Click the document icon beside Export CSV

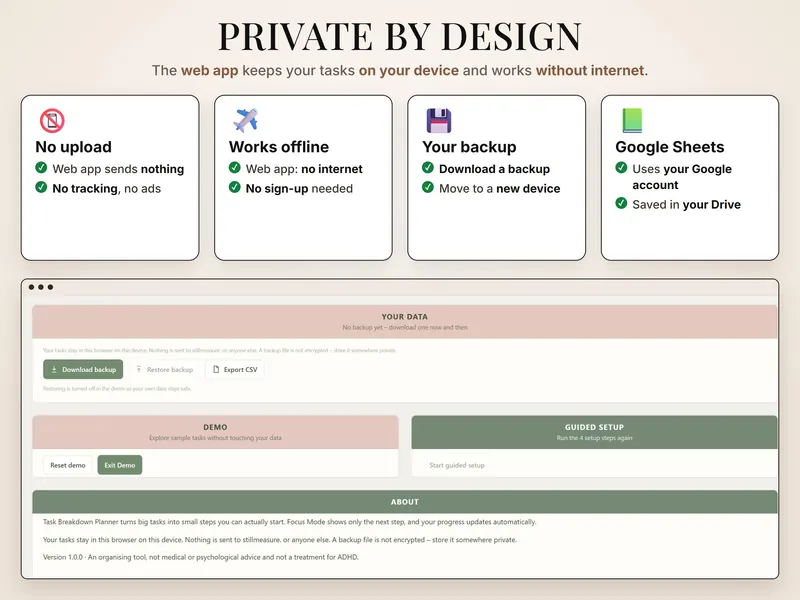216,369
